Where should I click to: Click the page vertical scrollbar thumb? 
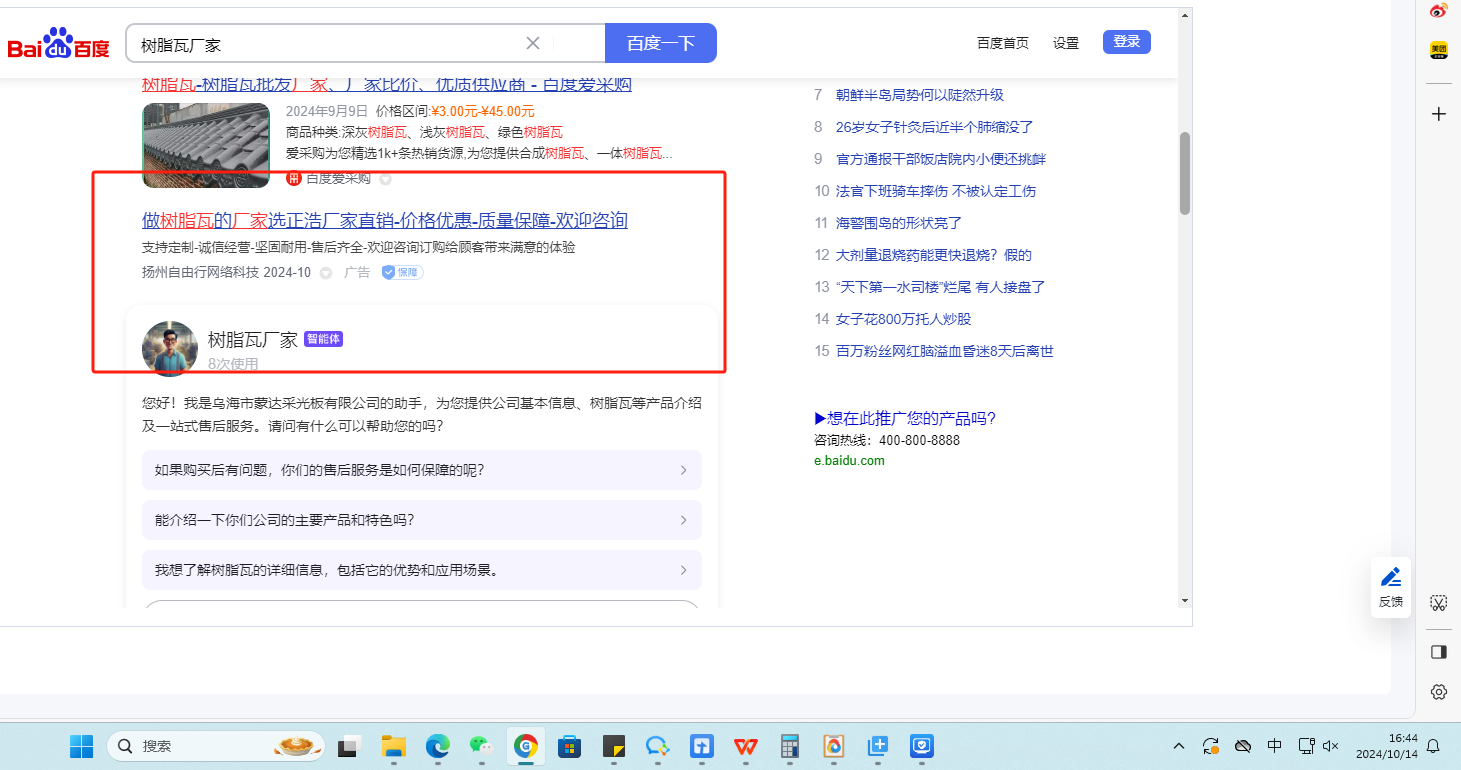point(1185,172)
